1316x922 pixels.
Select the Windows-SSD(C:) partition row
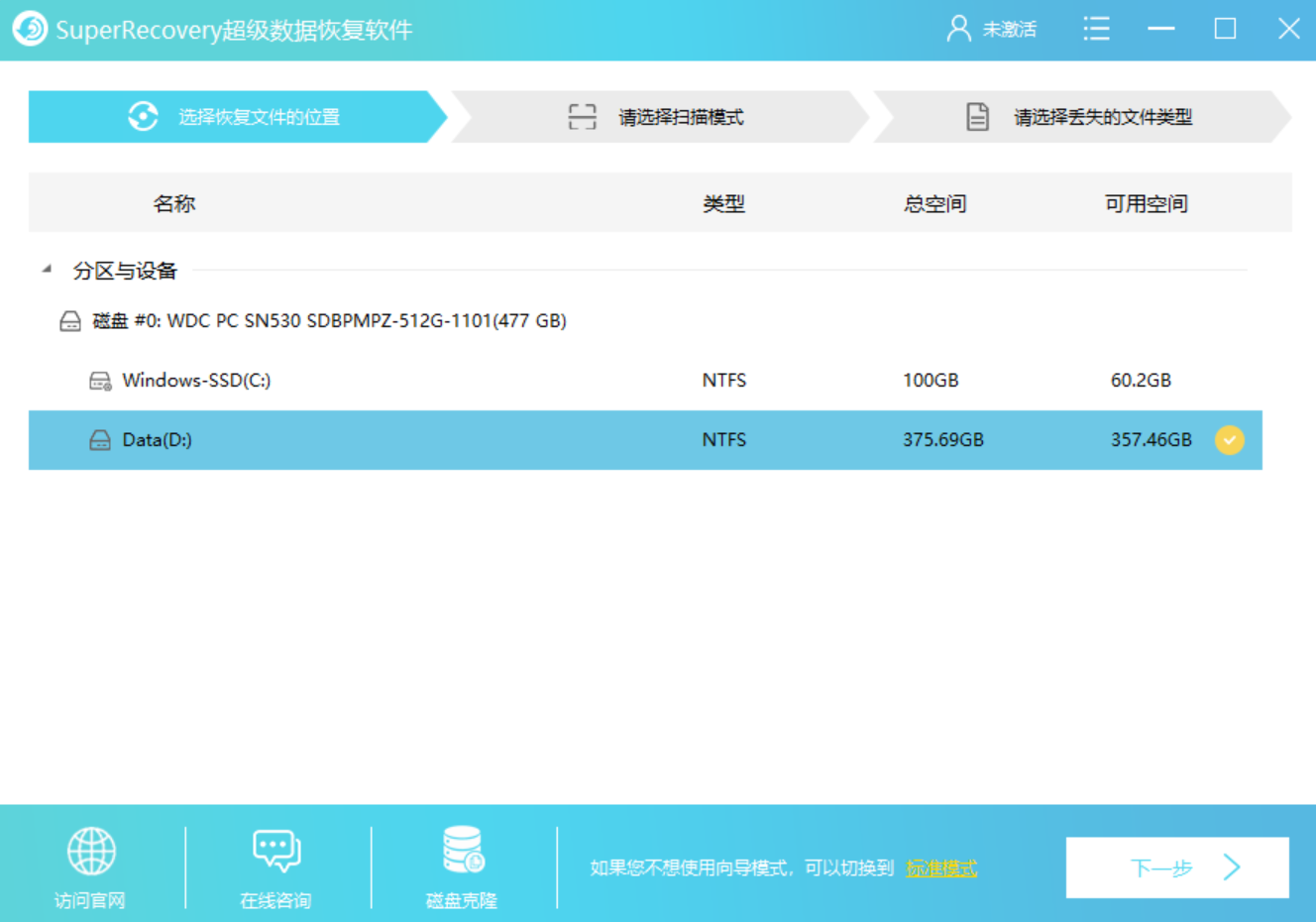click(x=645, y=381)
